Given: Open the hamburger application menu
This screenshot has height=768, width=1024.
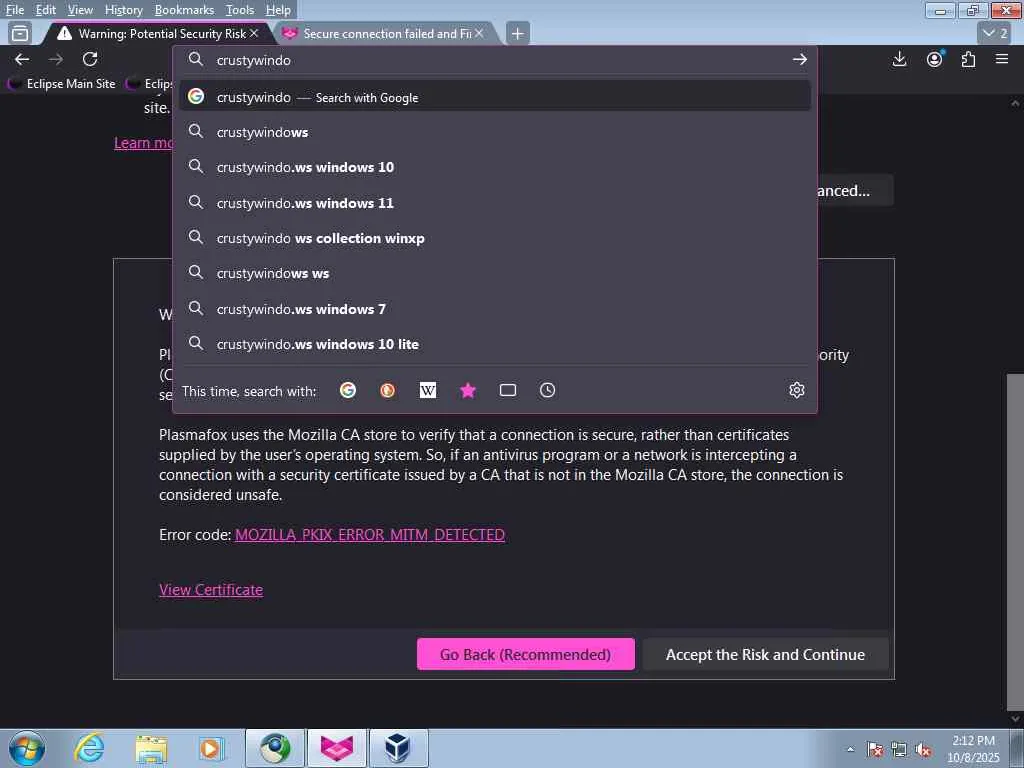Looking at the screenshot, I should tap(1002, 59).
